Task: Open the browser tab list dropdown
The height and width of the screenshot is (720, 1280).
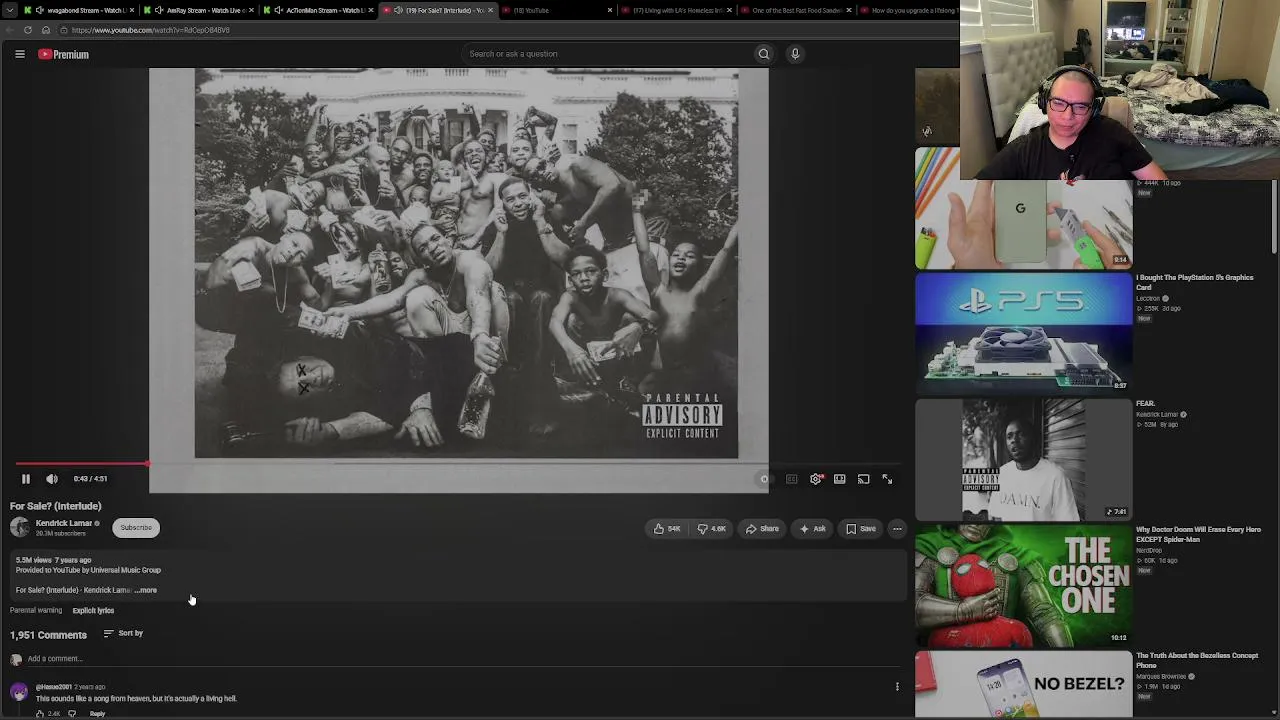Action: tap(10, 10)
